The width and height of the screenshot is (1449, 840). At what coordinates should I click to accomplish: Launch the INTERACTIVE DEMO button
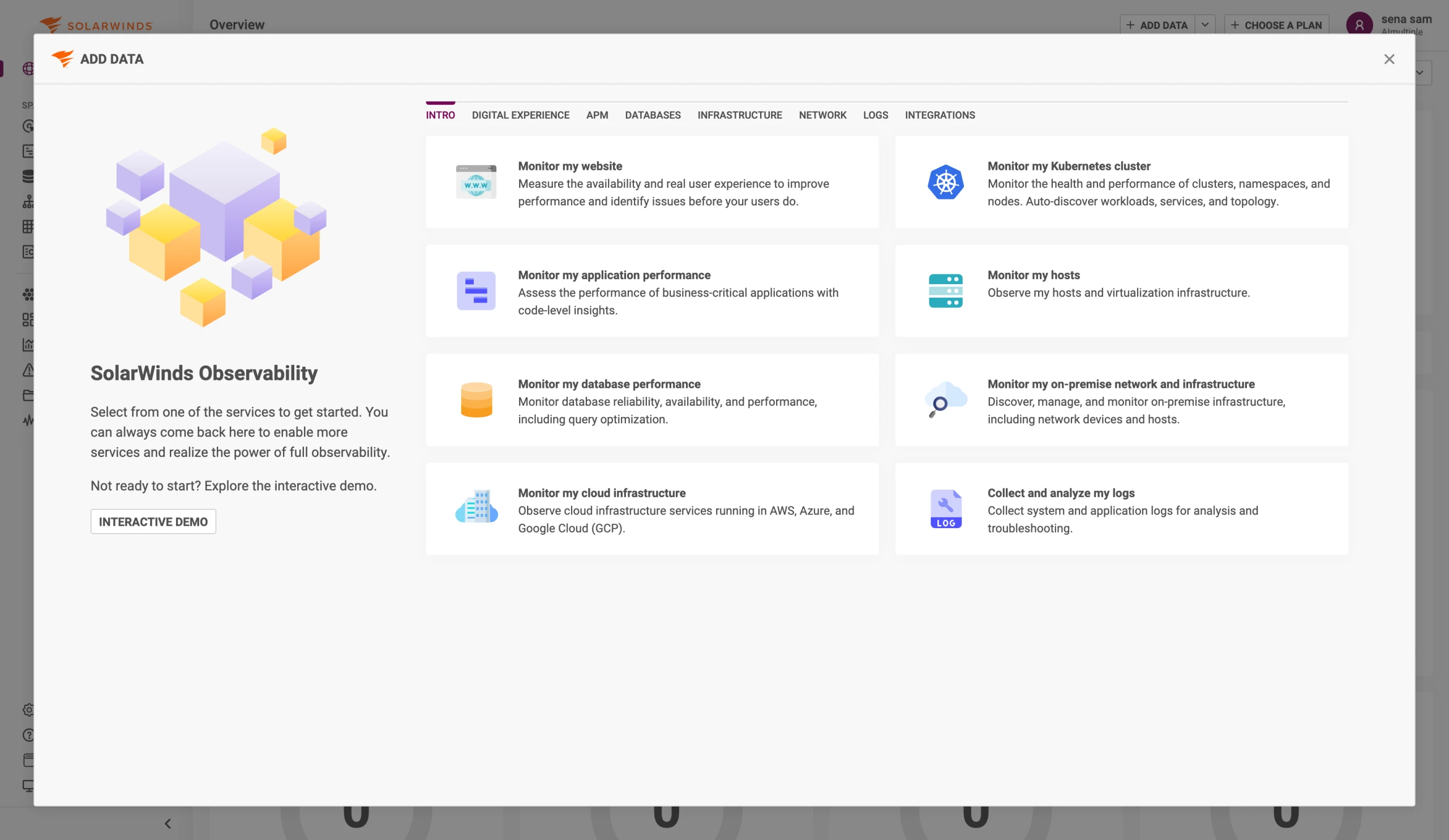(x=153, y=521)
